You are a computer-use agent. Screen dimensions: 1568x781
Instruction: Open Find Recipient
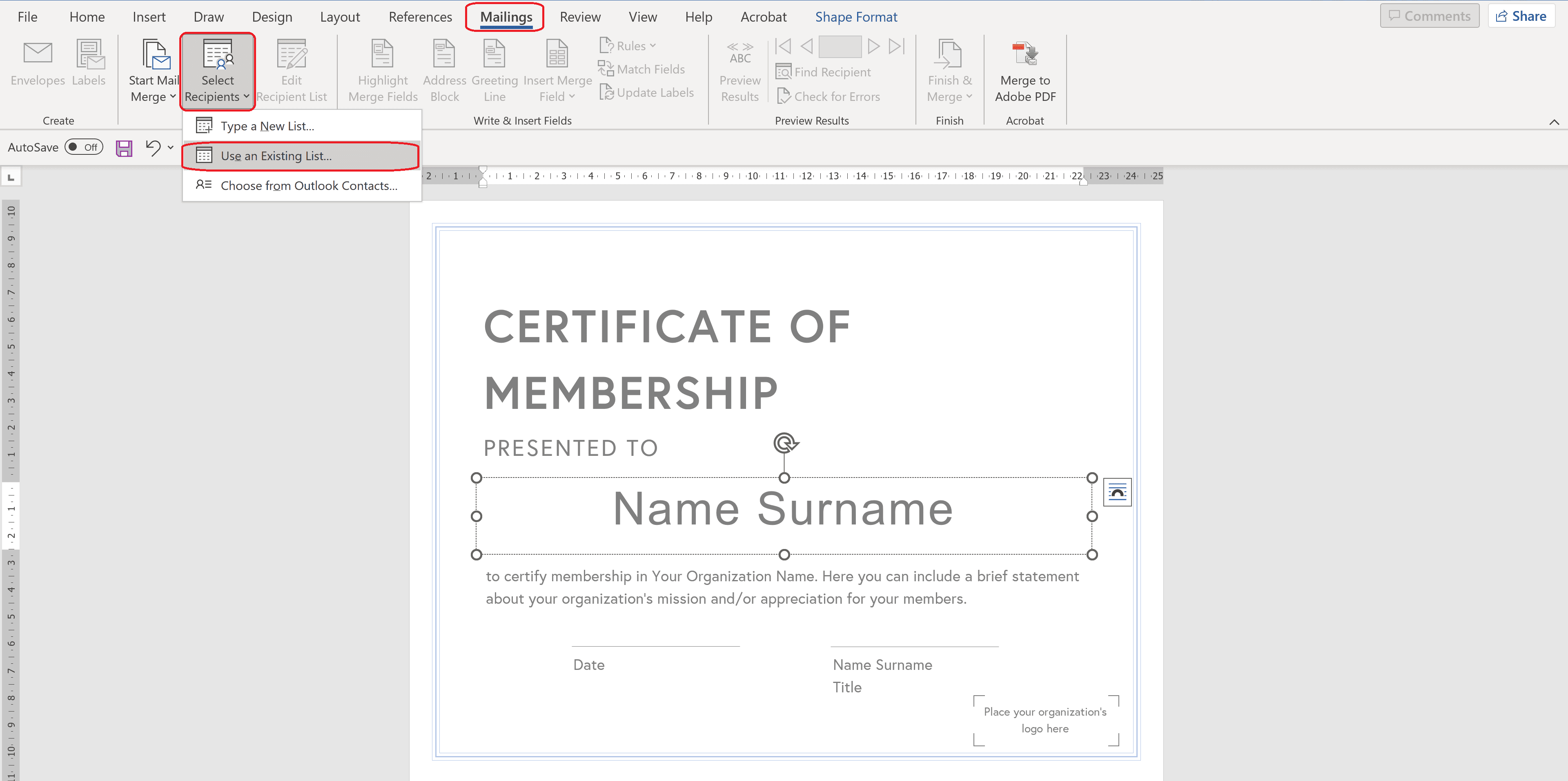[x=824, y=71]
